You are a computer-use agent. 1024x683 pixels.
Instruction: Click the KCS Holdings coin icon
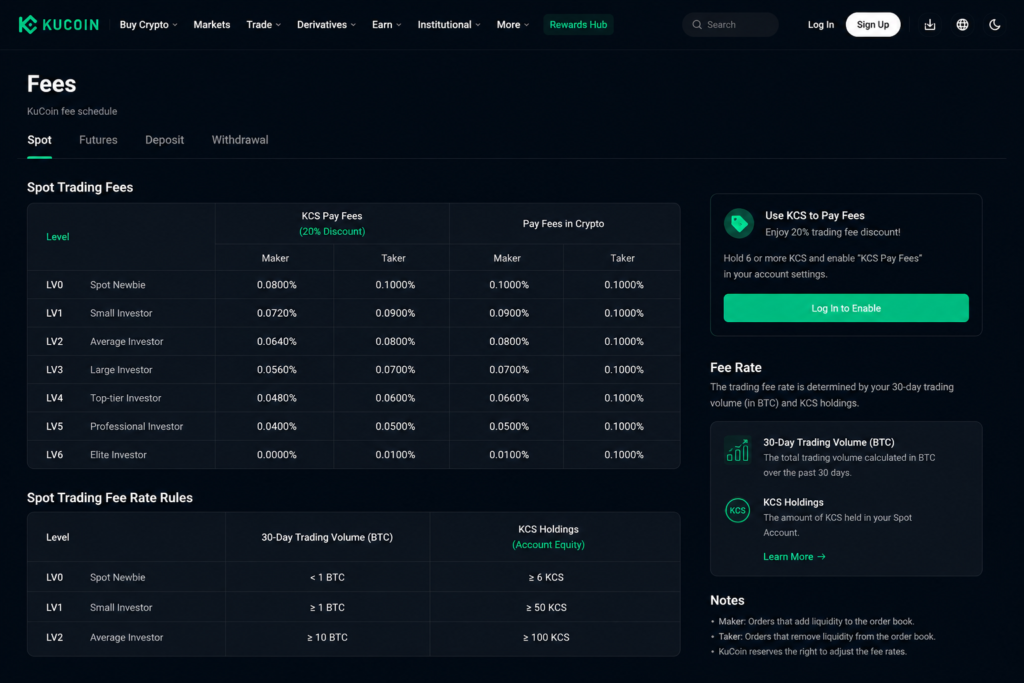point(737,511)
